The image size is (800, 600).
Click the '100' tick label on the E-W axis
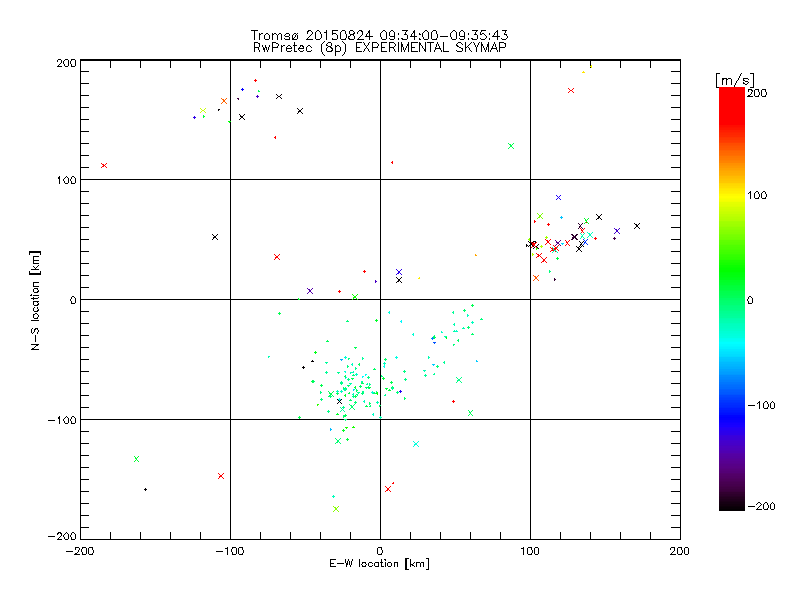pyautogui.click(x=530, y=552)
